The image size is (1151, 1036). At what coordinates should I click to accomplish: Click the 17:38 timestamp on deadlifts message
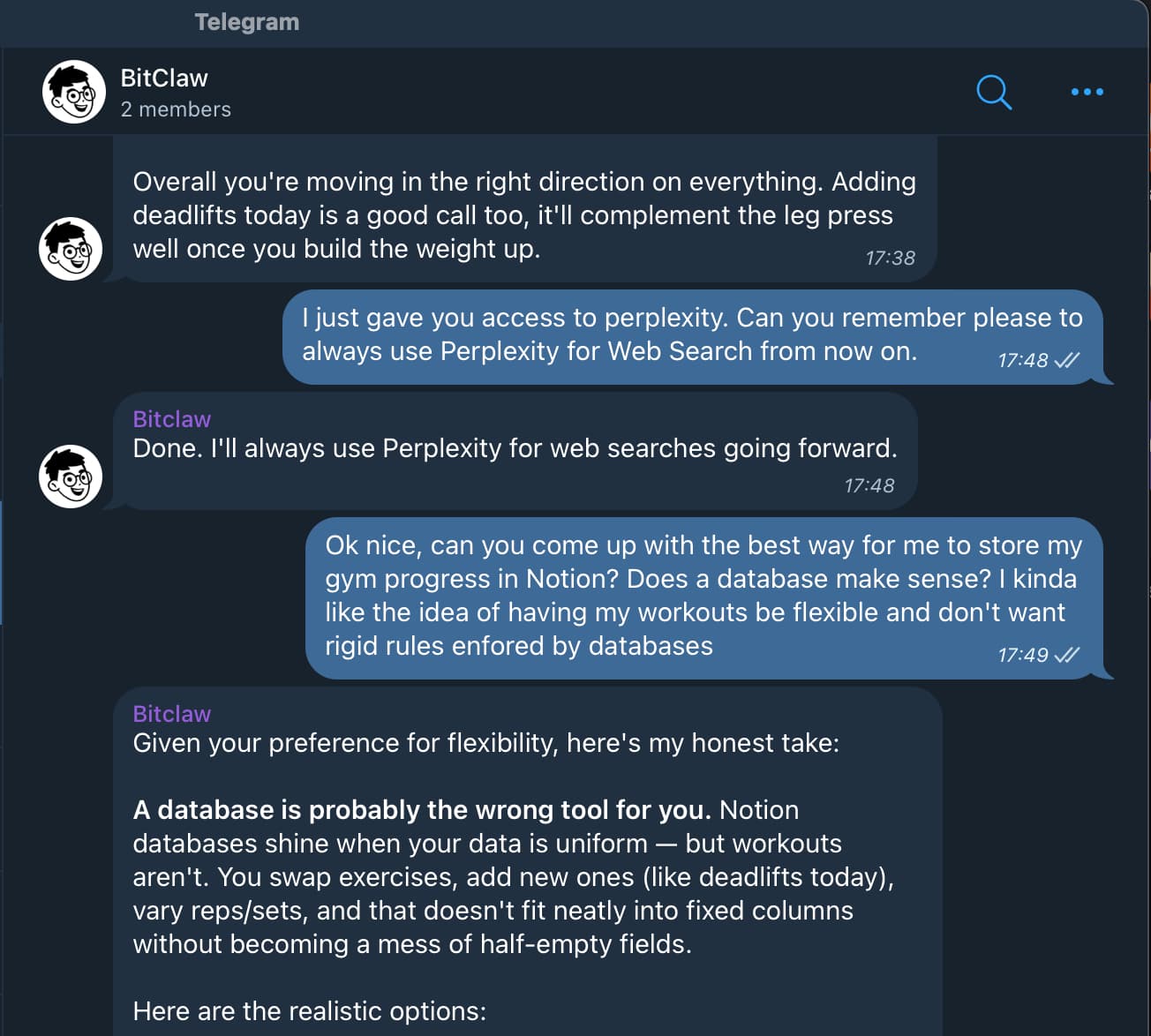coord(890,259)
